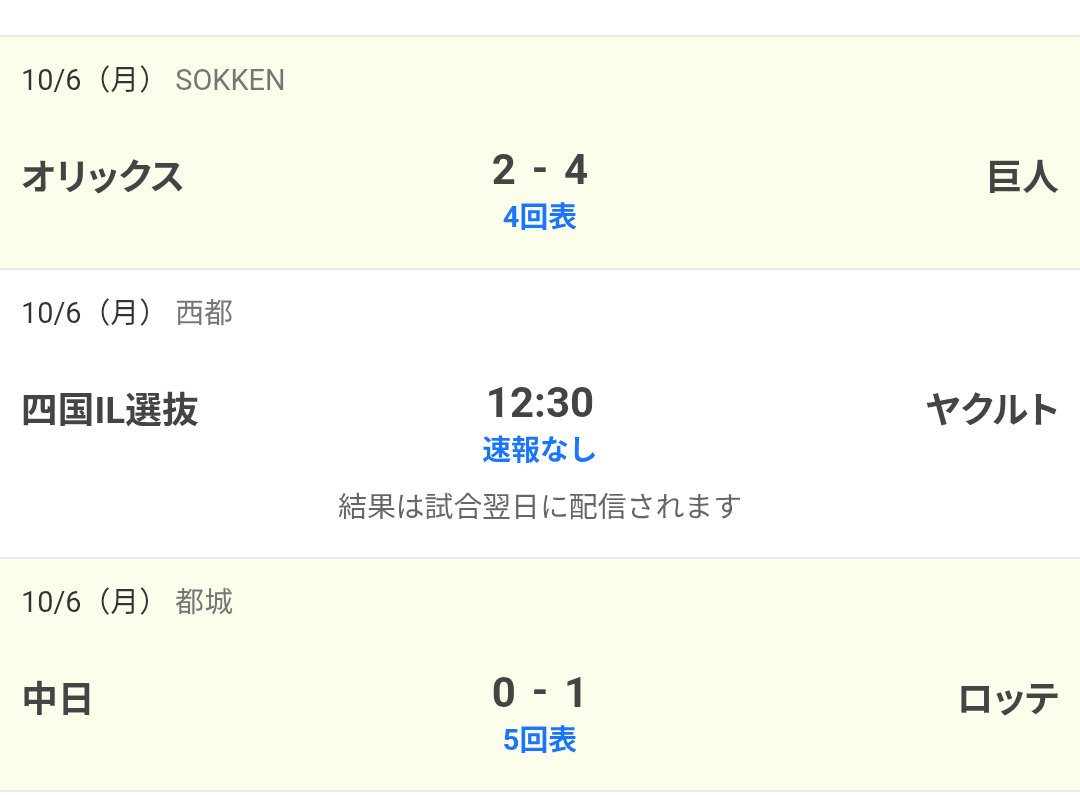The width and height of the screenshot is (1080, 795).
Task: Select the 中日 team name
Action: click(x=57, y=699)
